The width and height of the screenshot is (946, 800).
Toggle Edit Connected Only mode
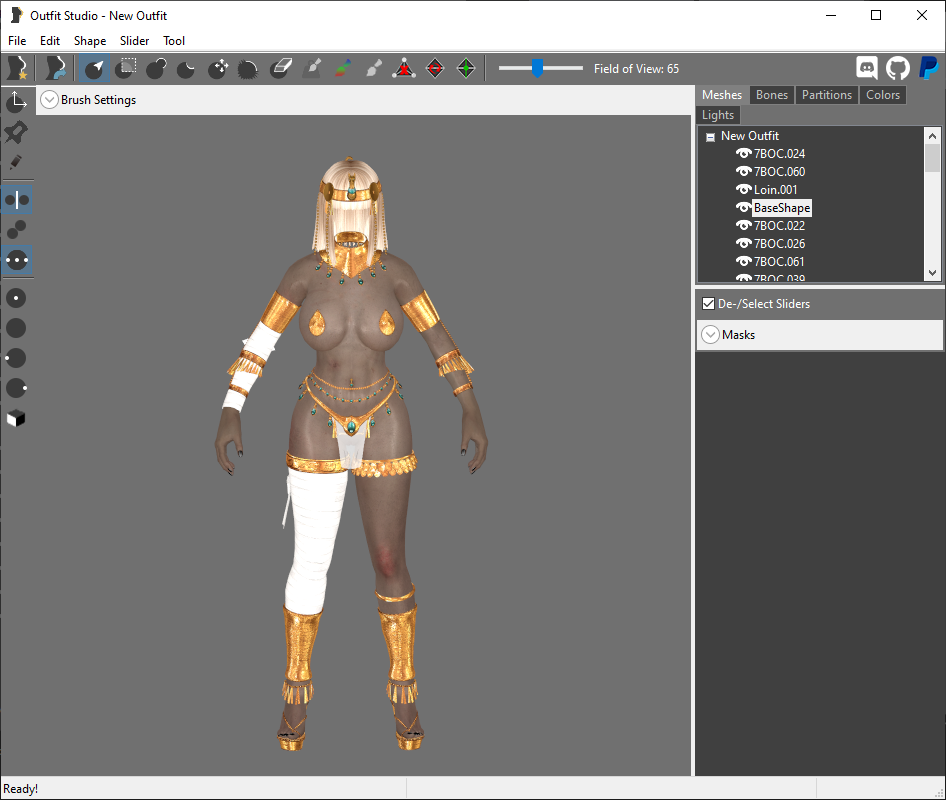(x=16, y=230)
